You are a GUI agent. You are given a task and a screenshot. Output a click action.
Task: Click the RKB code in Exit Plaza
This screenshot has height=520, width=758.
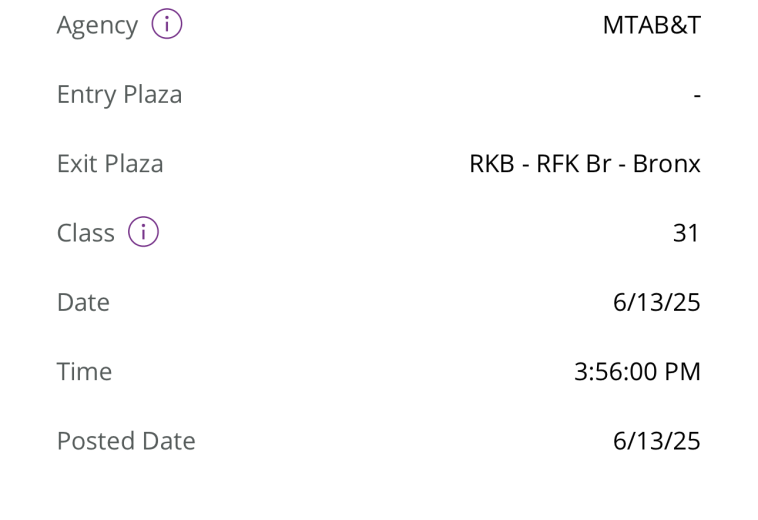click(492, 164)
